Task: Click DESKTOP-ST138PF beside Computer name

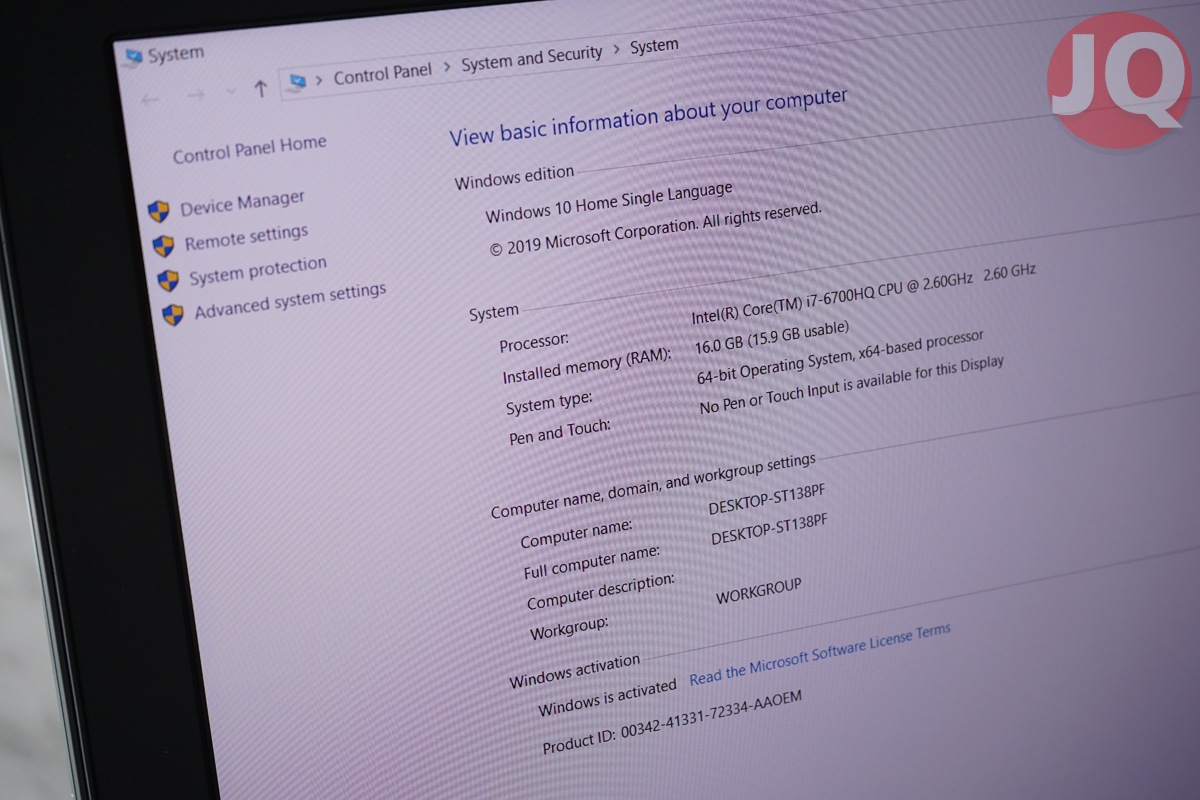Action: click(768, 499)
